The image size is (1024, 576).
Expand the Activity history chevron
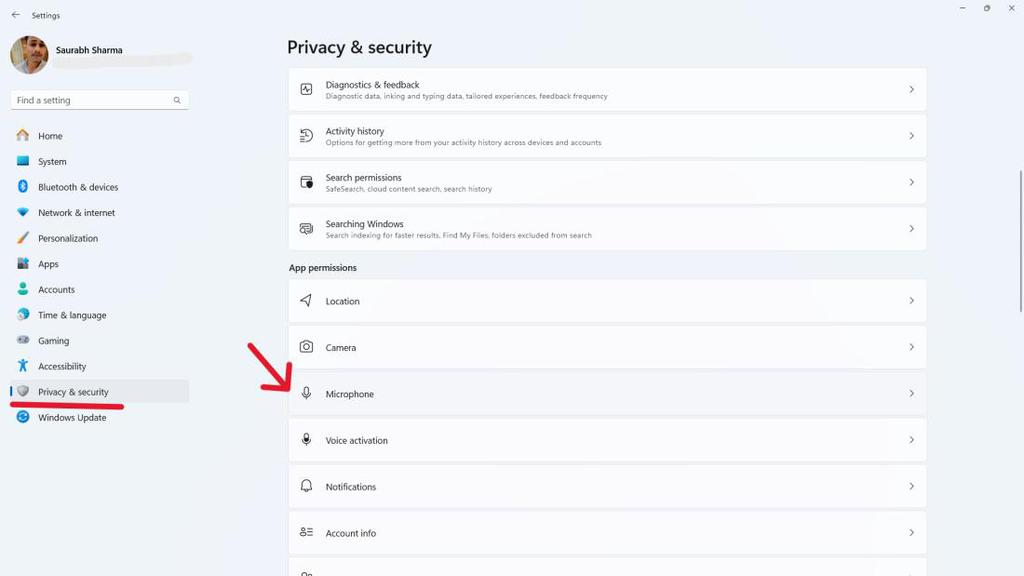point(911,136)
